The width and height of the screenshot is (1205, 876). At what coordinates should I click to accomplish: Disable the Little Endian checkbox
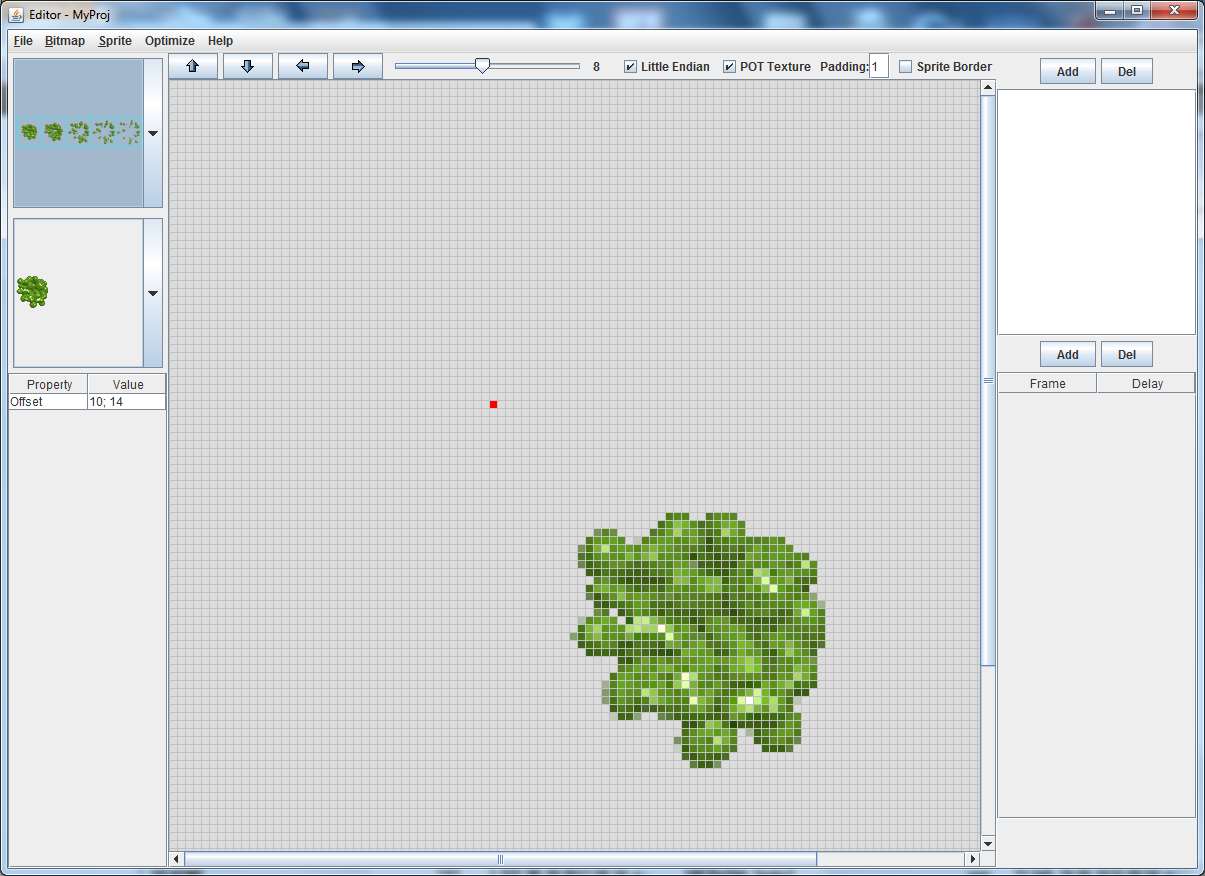click(x=630, y=66)
